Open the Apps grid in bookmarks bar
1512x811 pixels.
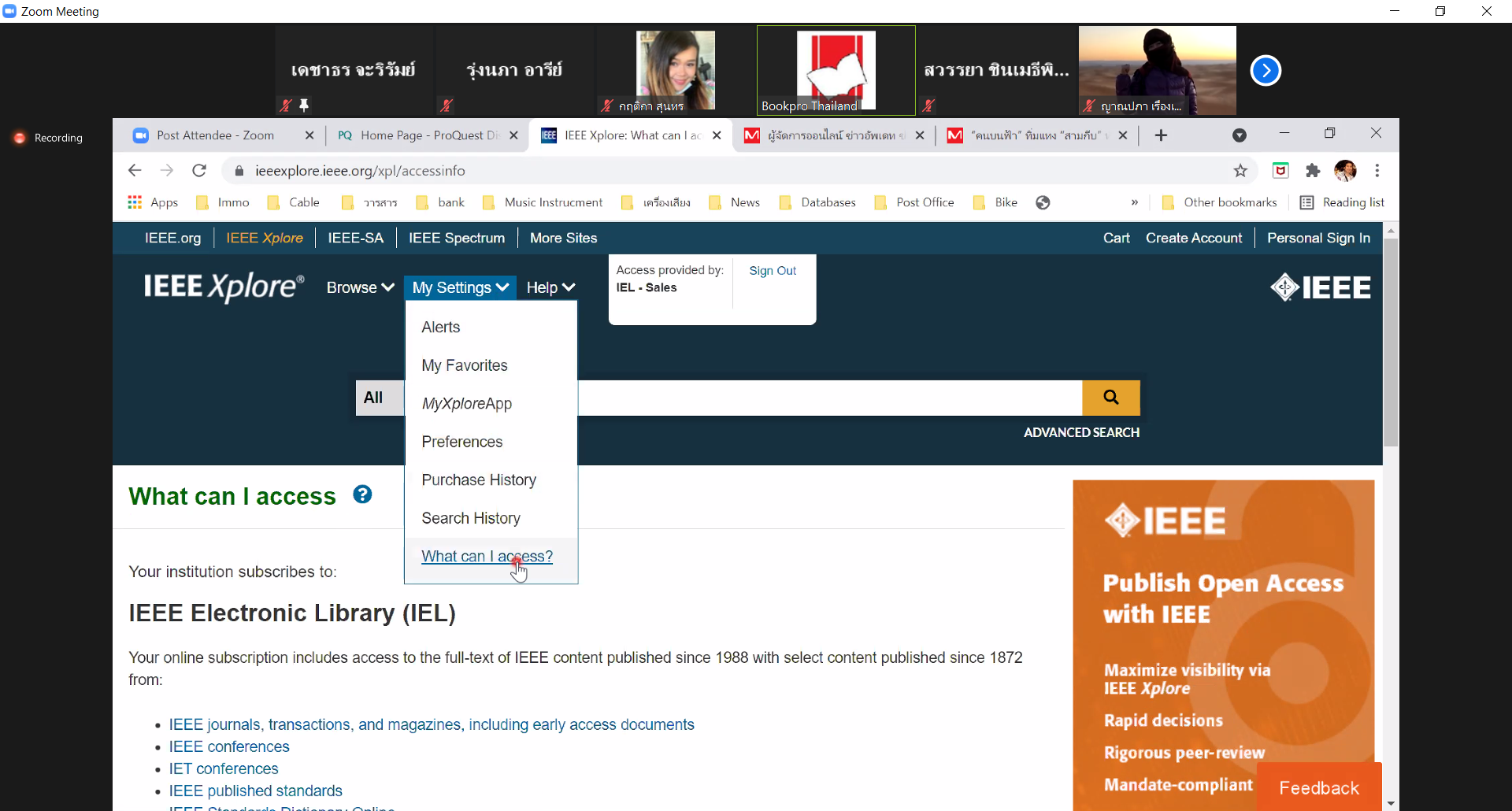(154, 202)
